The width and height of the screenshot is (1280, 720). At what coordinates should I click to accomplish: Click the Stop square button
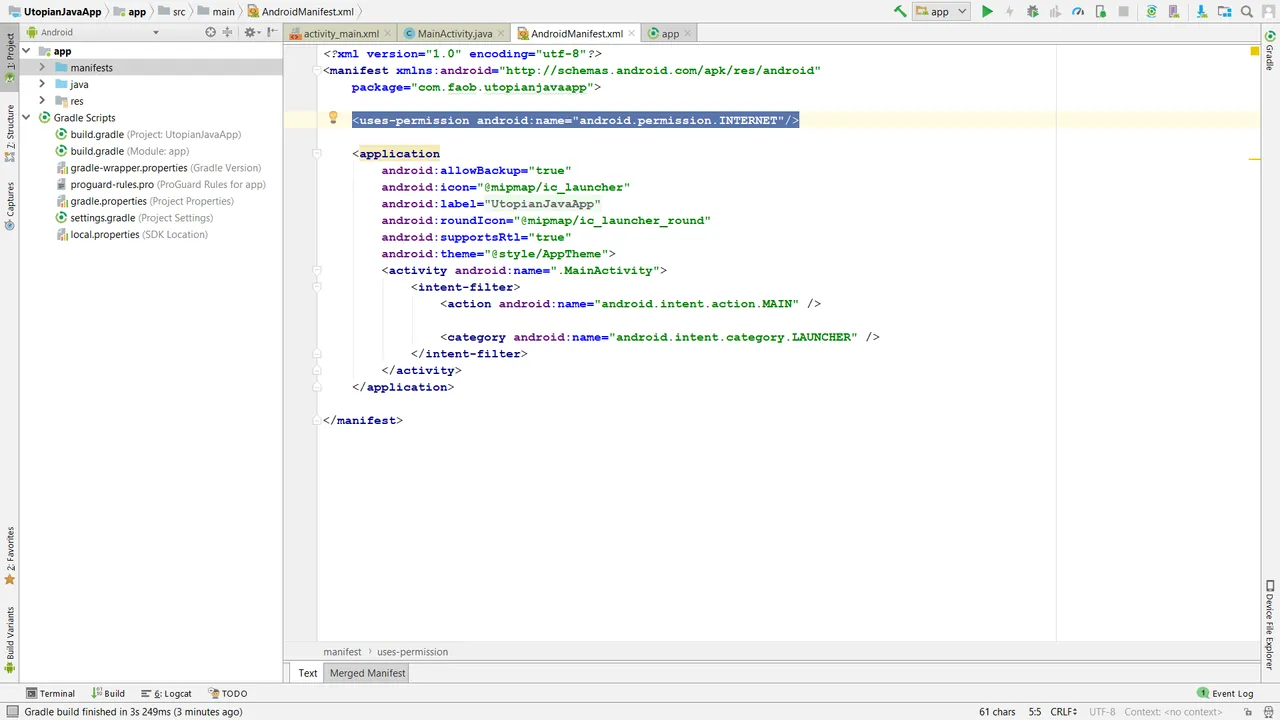tap(1124, 12)
